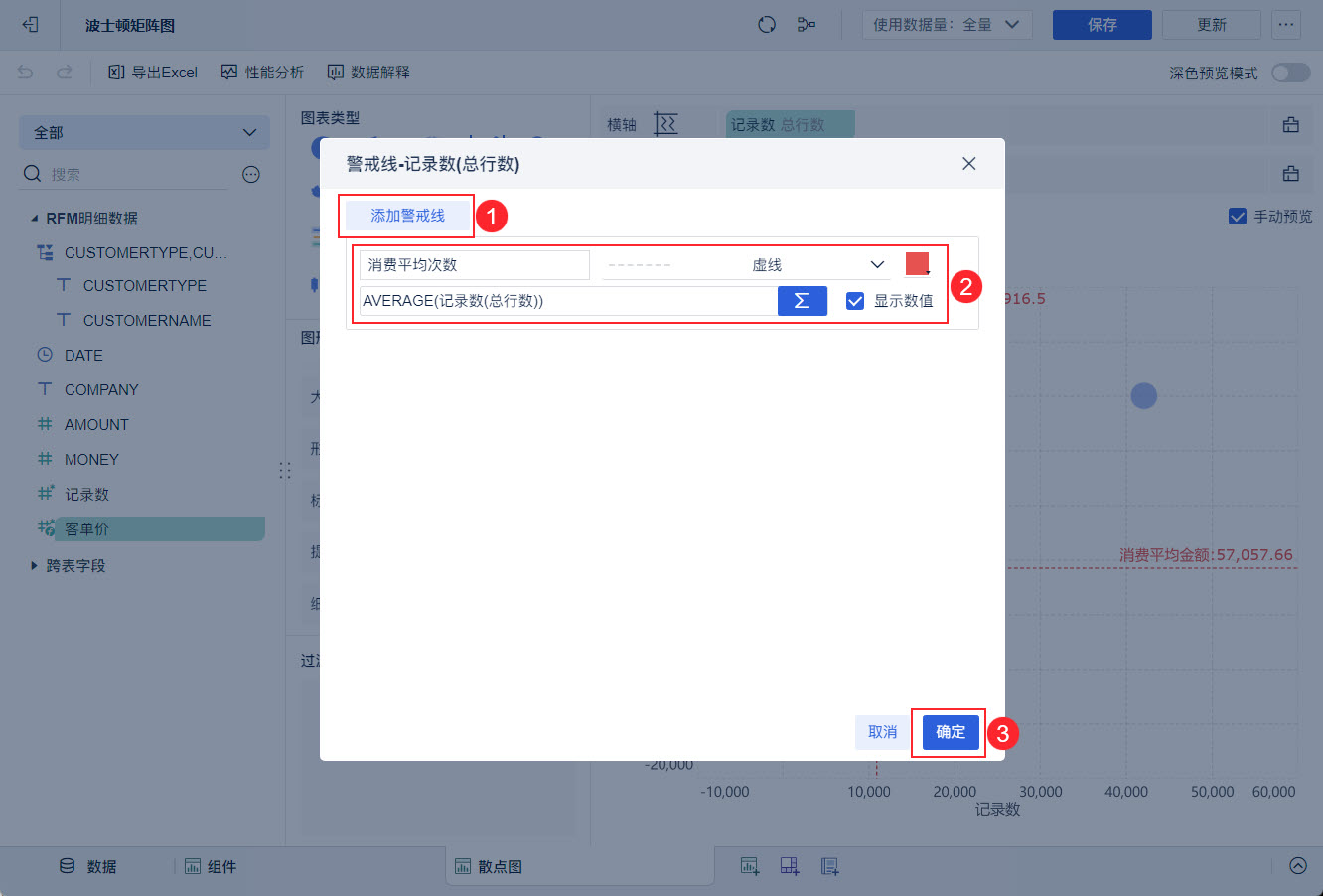The height and width of the screenshot is (896, 1323).
Task: Select the MONEY field
Action: [x=91, y=460]
